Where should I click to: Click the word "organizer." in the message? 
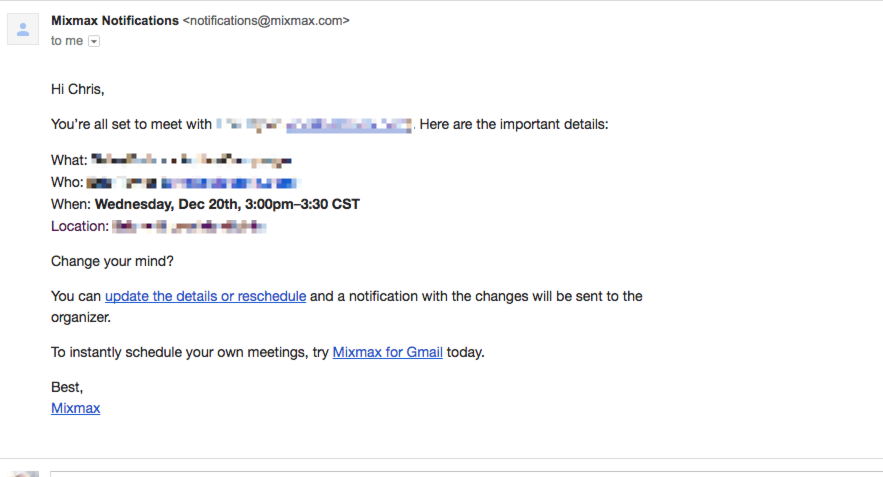81,318
